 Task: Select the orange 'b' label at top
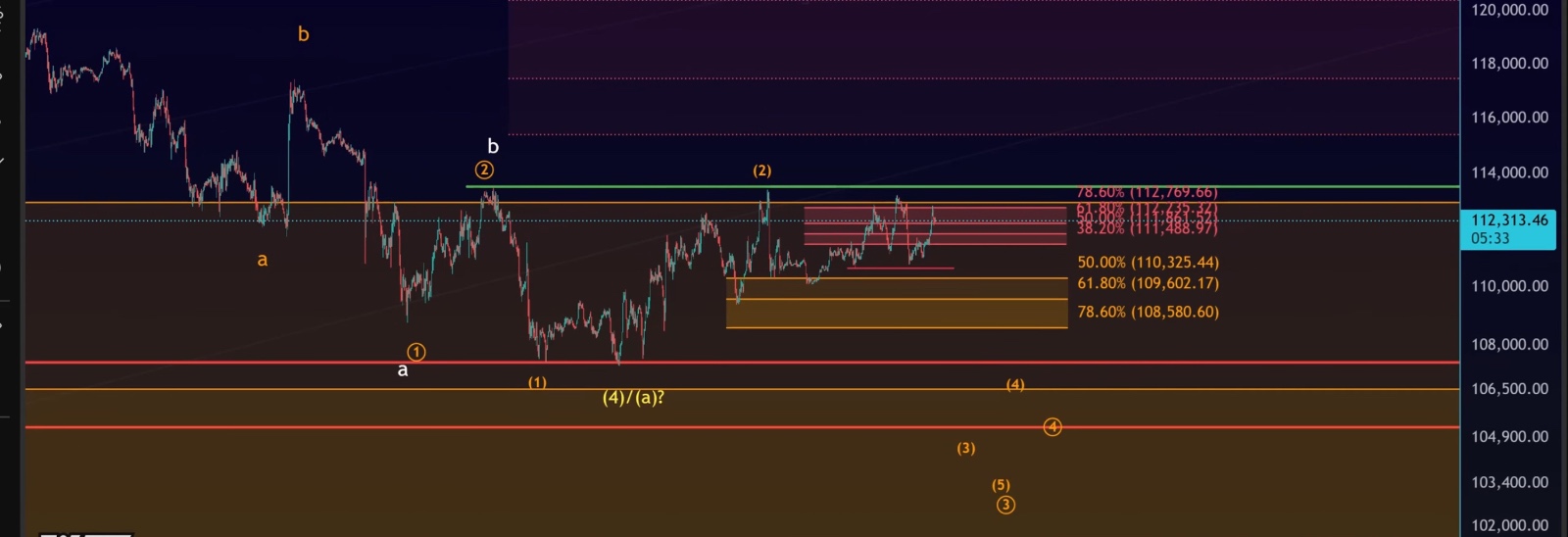click(x=303, y=34)
